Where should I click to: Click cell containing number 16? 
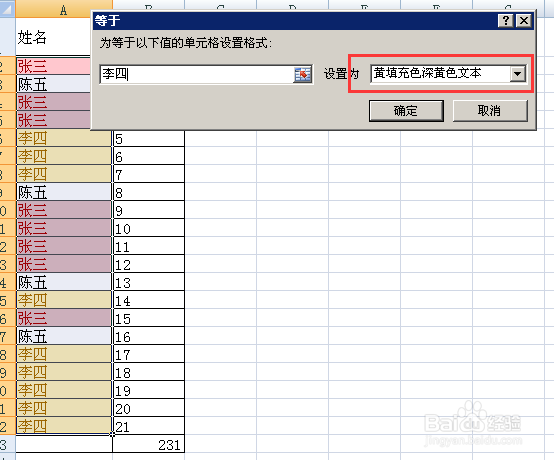148,336
